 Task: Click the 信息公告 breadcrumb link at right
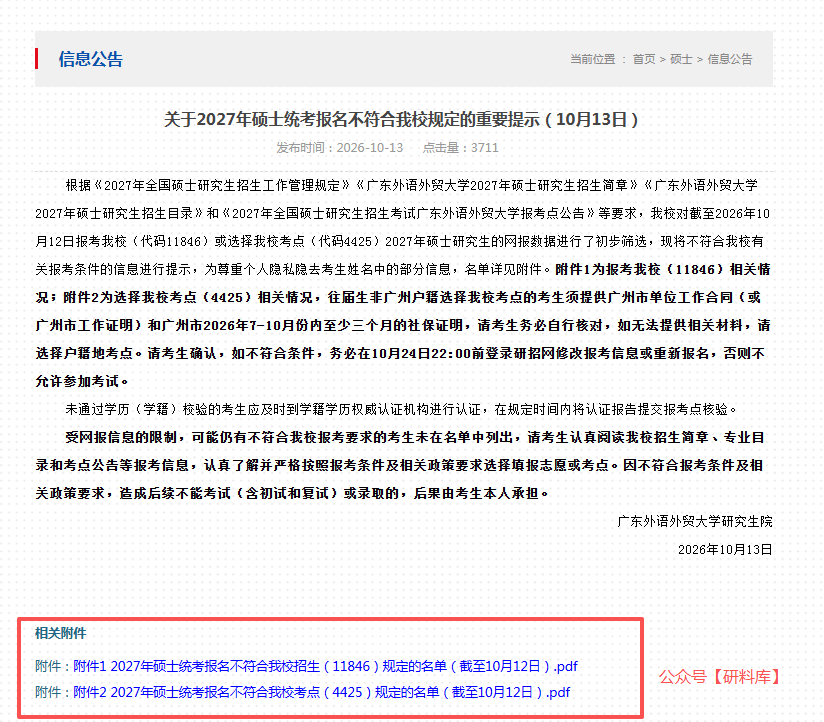tap(730, 59)
